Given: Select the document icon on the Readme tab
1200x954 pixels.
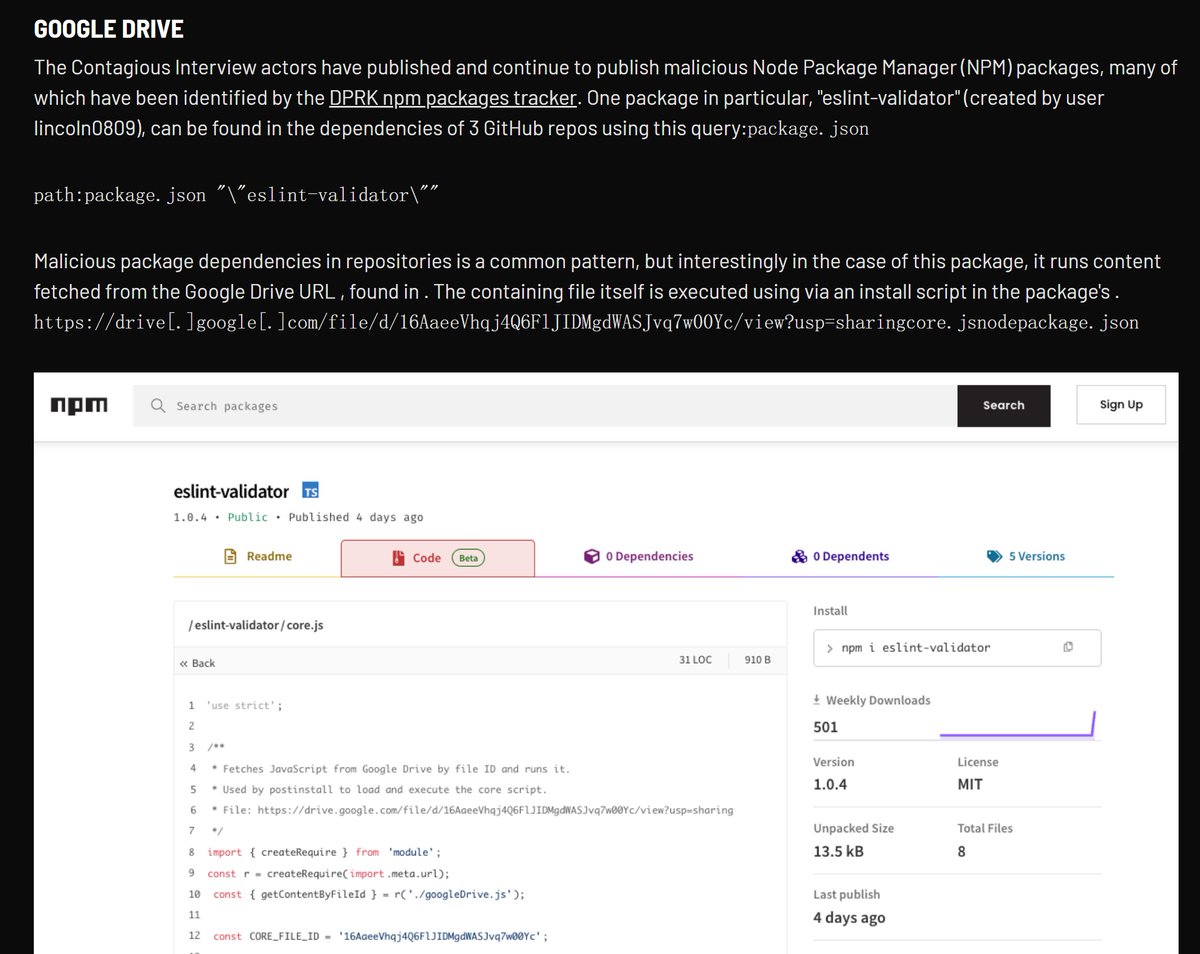Looking at the screenshot, I should point(229,556).
